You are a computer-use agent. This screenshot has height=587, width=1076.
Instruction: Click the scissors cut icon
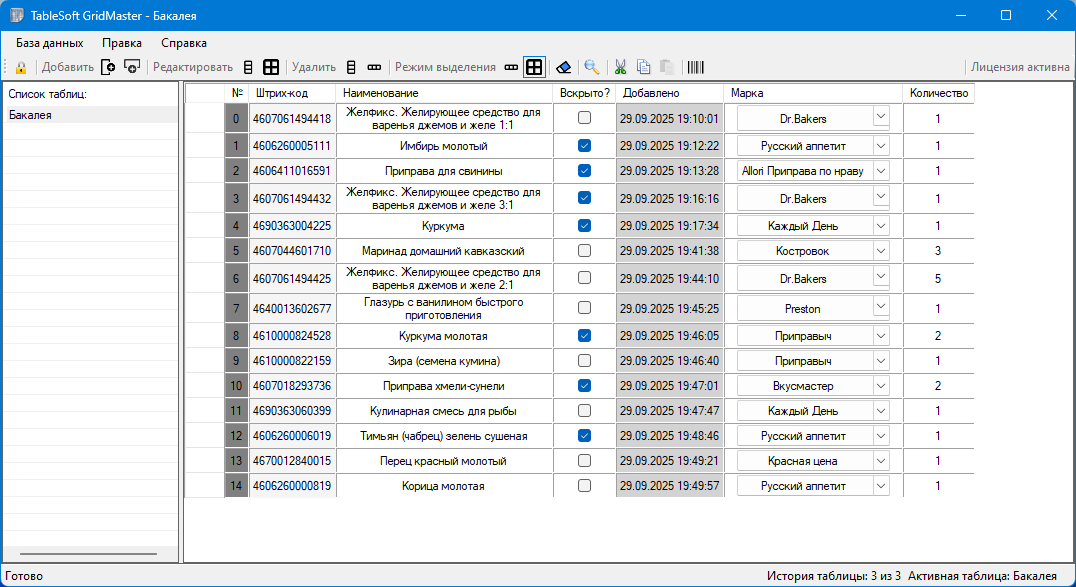(620, 68)
